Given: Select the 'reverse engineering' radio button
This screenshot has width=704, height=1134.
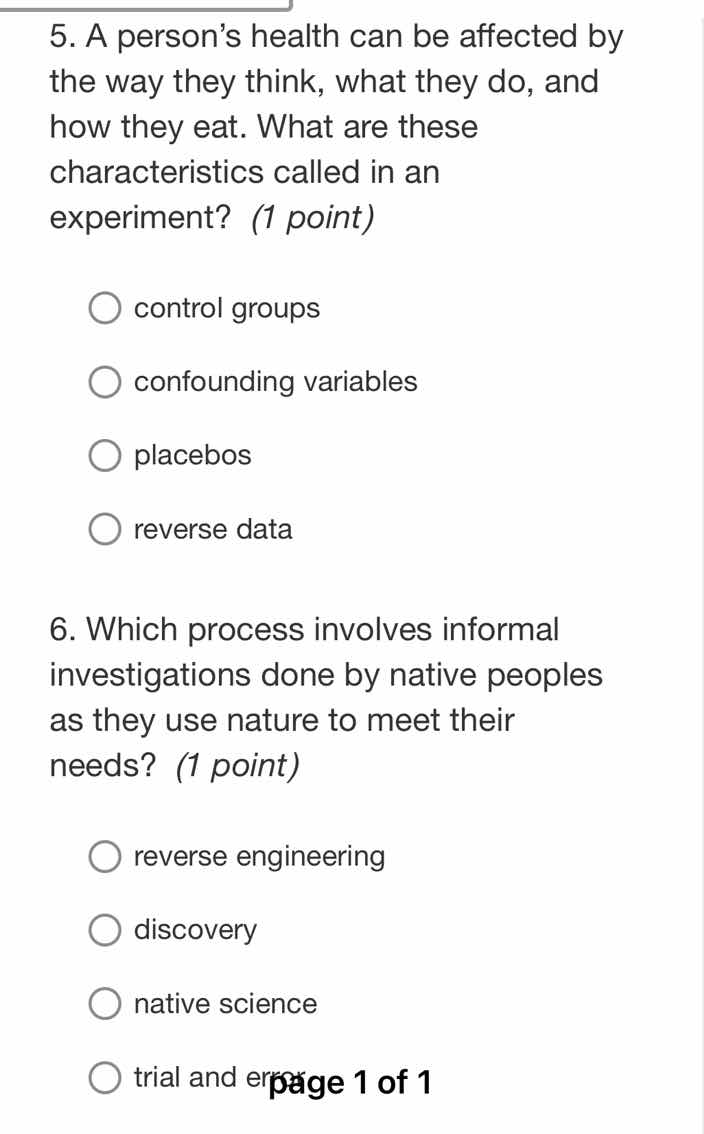Looking at the screenshot, I should 105,857.
